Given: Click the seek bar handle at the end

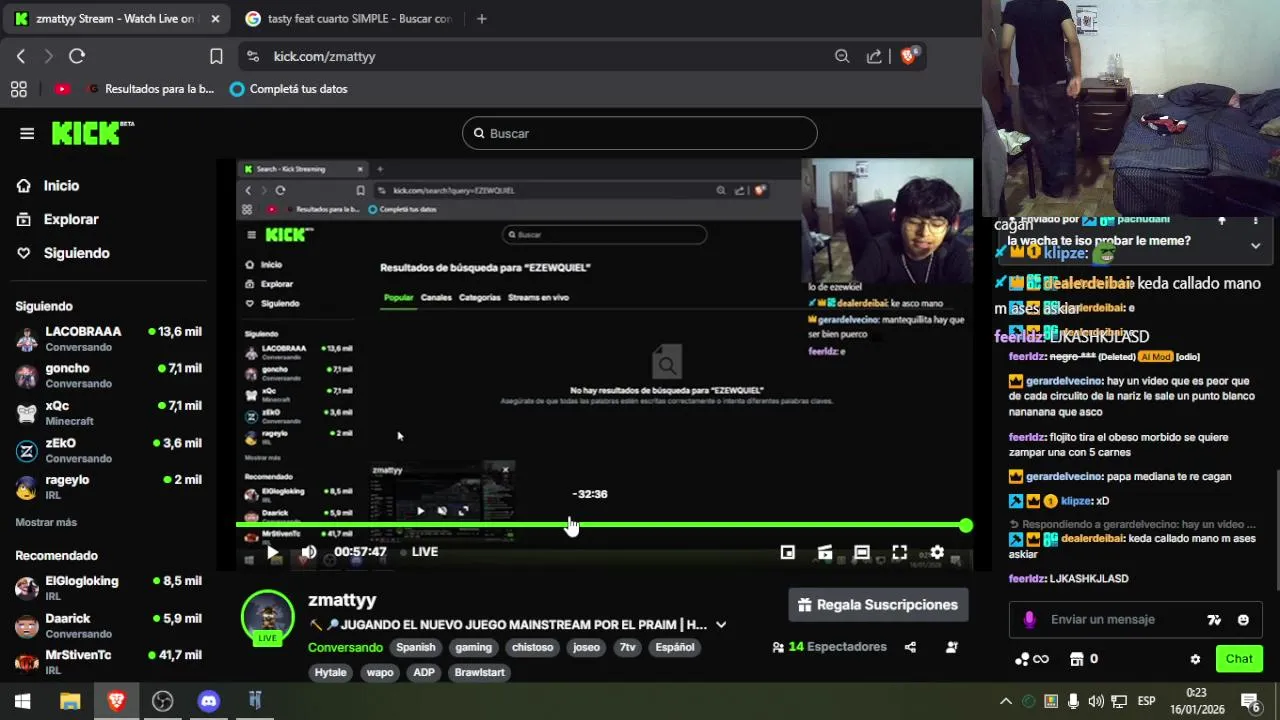Looking at the screenshot, I should tap(965, 525).
